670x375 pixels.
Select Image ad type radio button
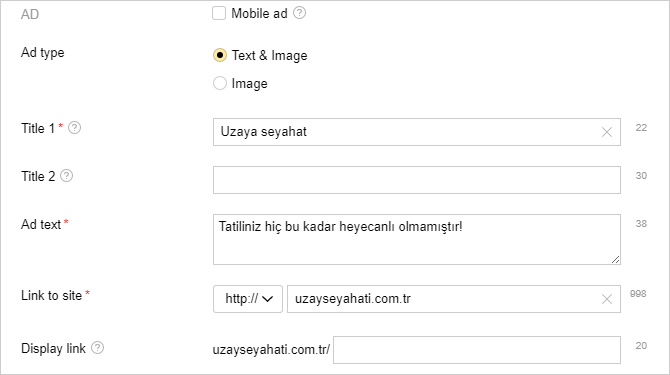[220, 83]
